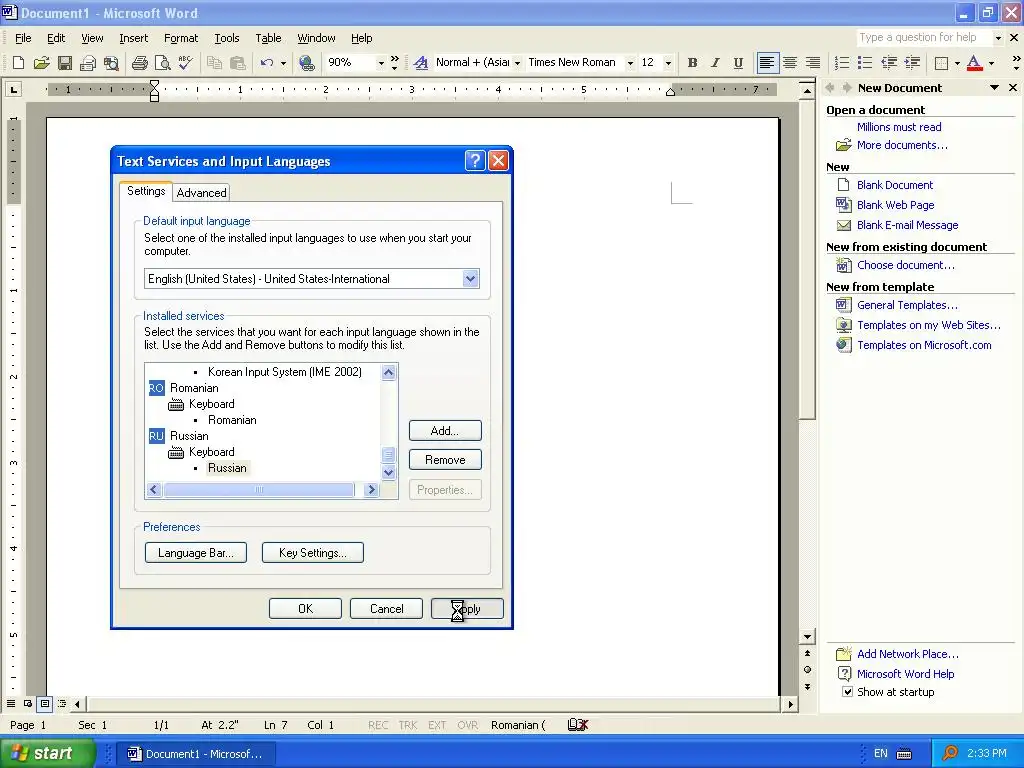This screenshot has width=1024, height=768.
Task: Confirm the dialog with OK
Action: point(305,609)
